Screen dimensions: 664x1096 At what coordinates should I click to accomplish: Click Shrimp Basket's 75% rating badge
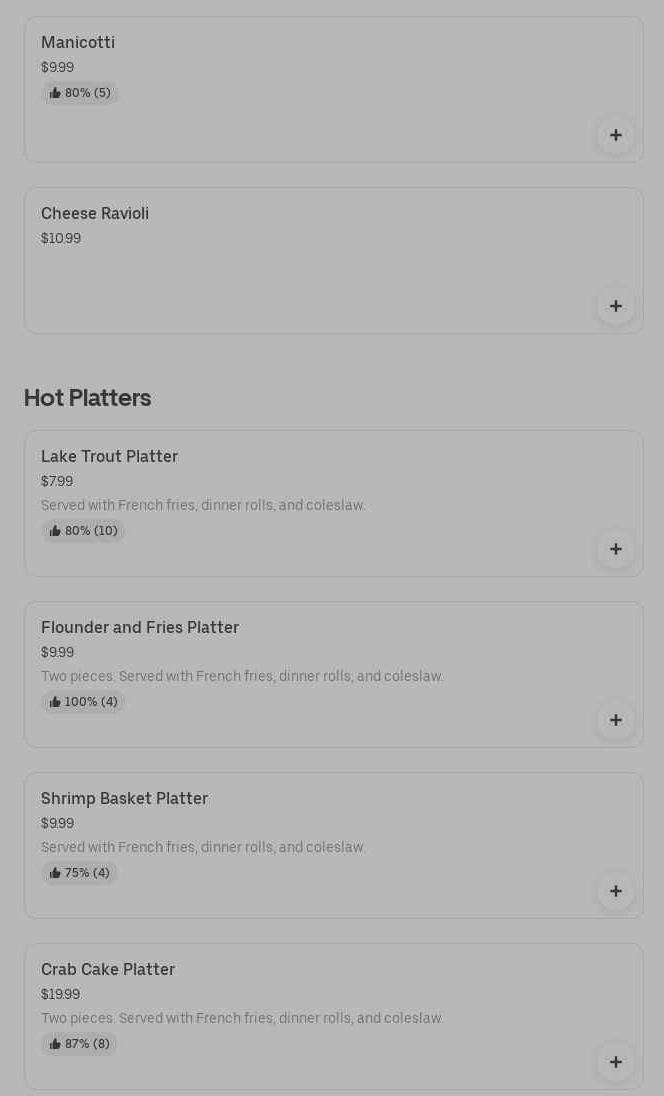pos(80,873)
